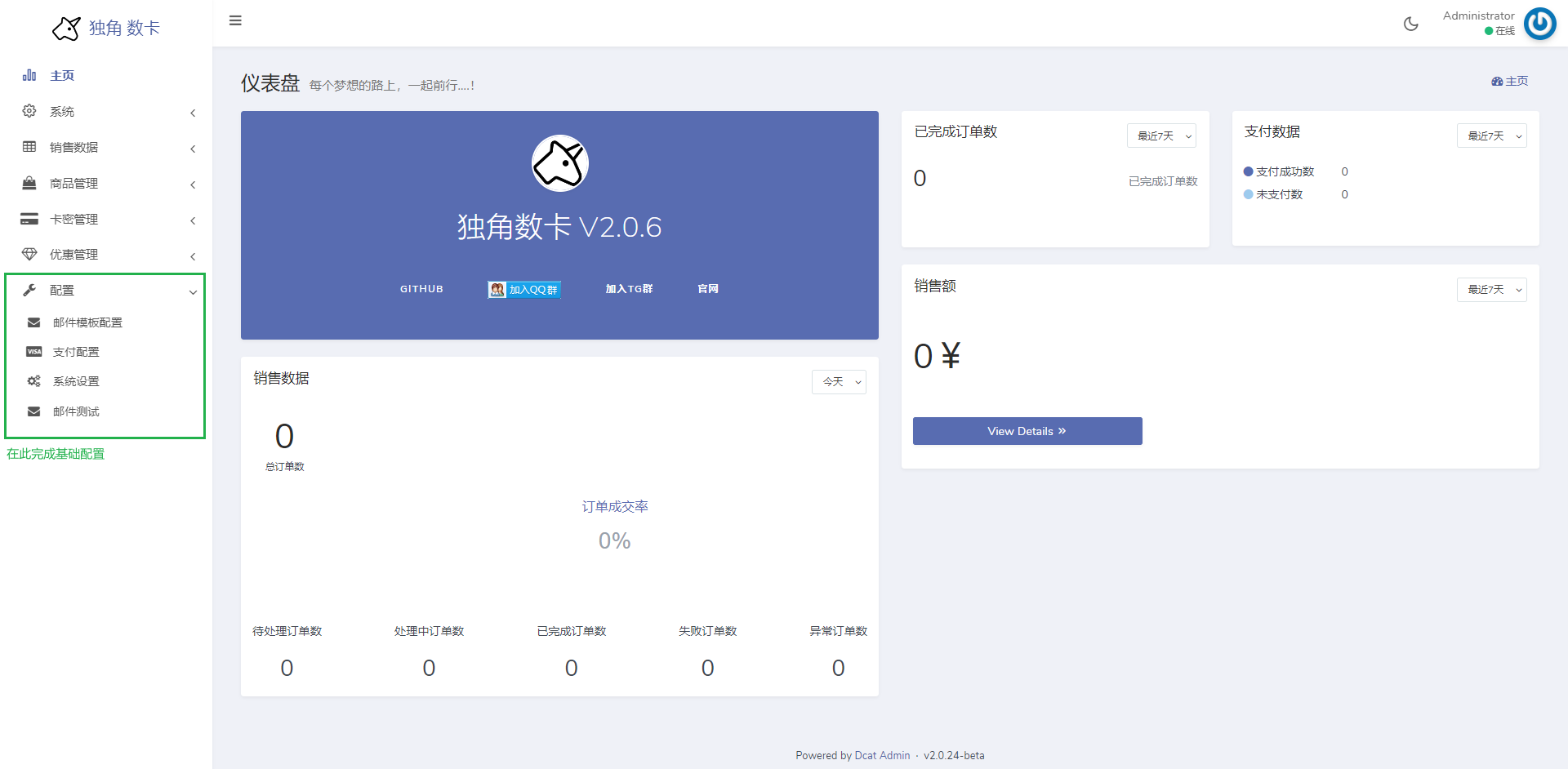
Task: Select 主页 in the sidebar
Action: [62, 76]
